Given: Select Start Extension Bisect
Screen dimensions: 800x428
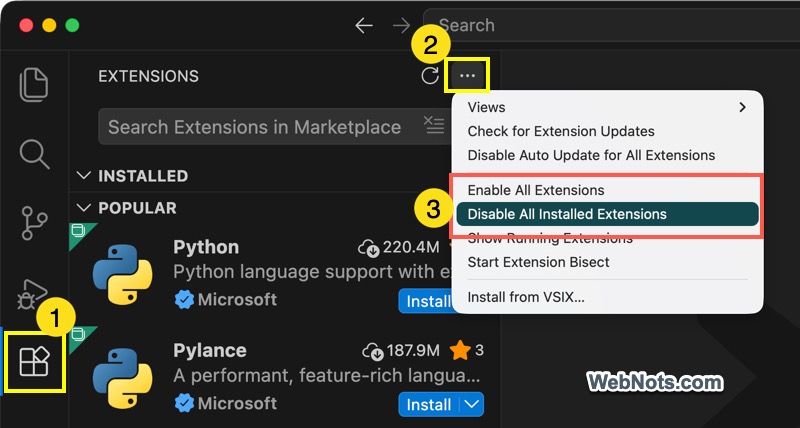Looking at the screenshot, I should 607,262.
